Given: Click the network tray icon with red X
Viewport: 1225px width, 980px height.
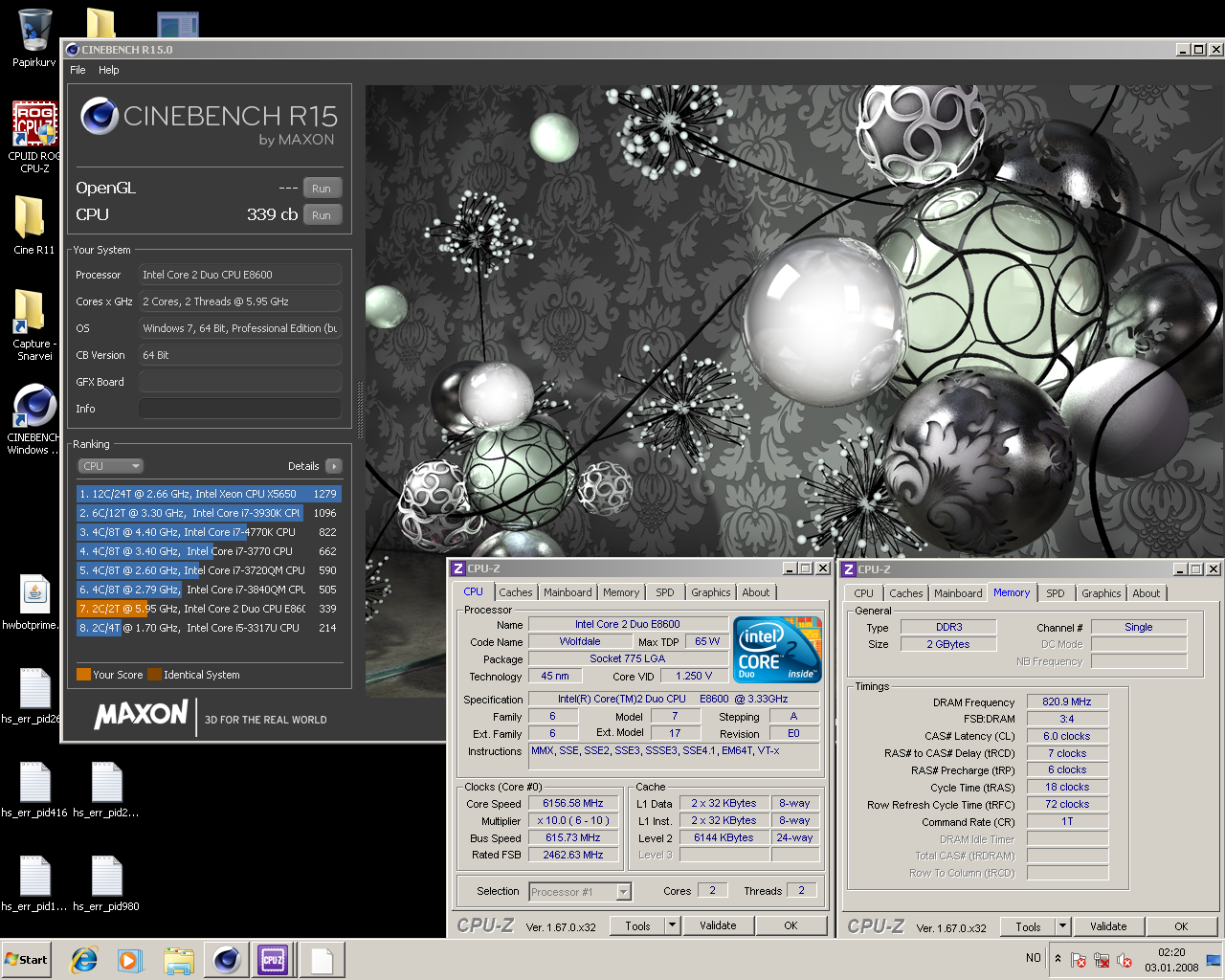Looking at the screenshot, I should coord(1102,960).
